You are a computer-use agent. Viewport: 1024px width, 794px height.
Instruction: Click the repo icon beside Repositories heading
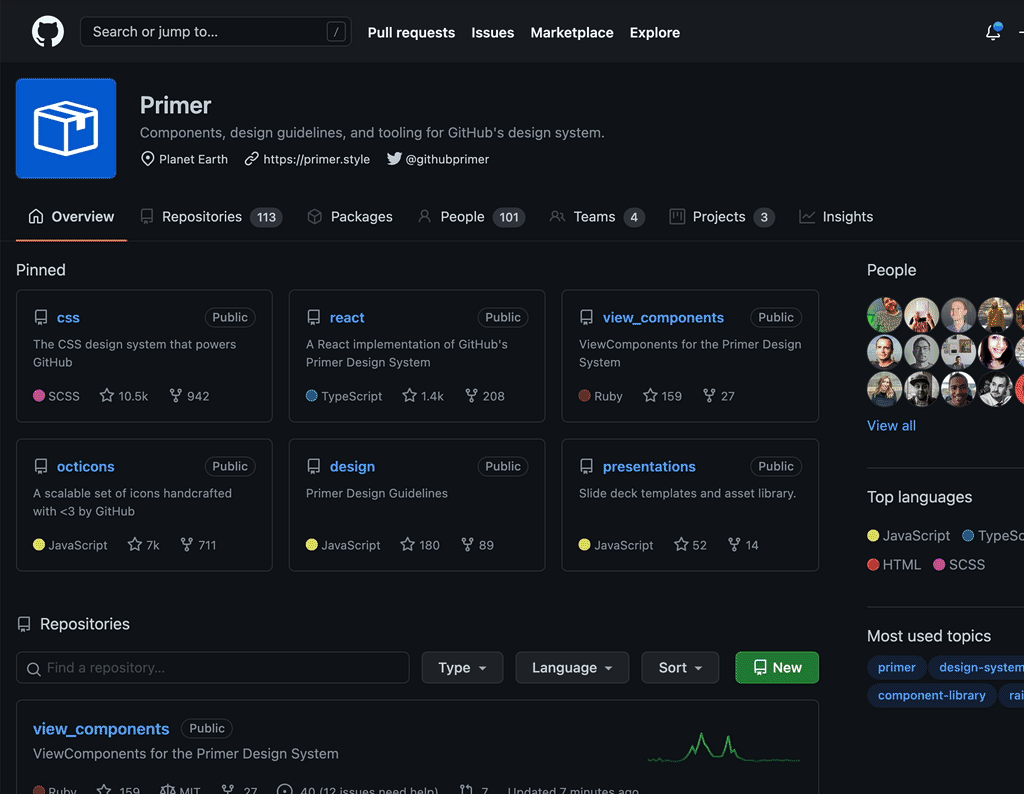(x=24, y=624)
